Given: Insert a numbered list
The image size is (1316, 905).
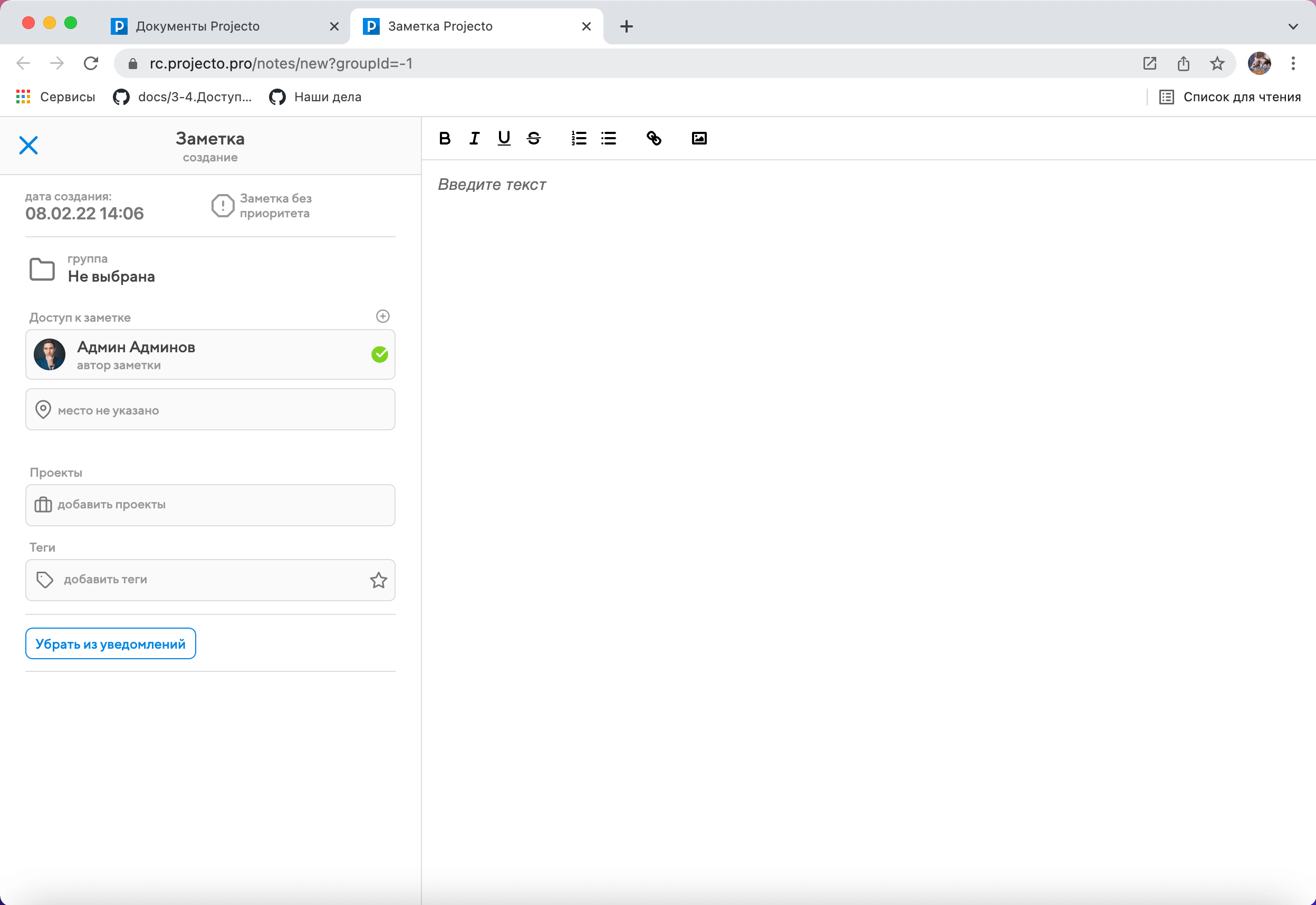Looking at the screenshot, I should [x=578, y=138].
